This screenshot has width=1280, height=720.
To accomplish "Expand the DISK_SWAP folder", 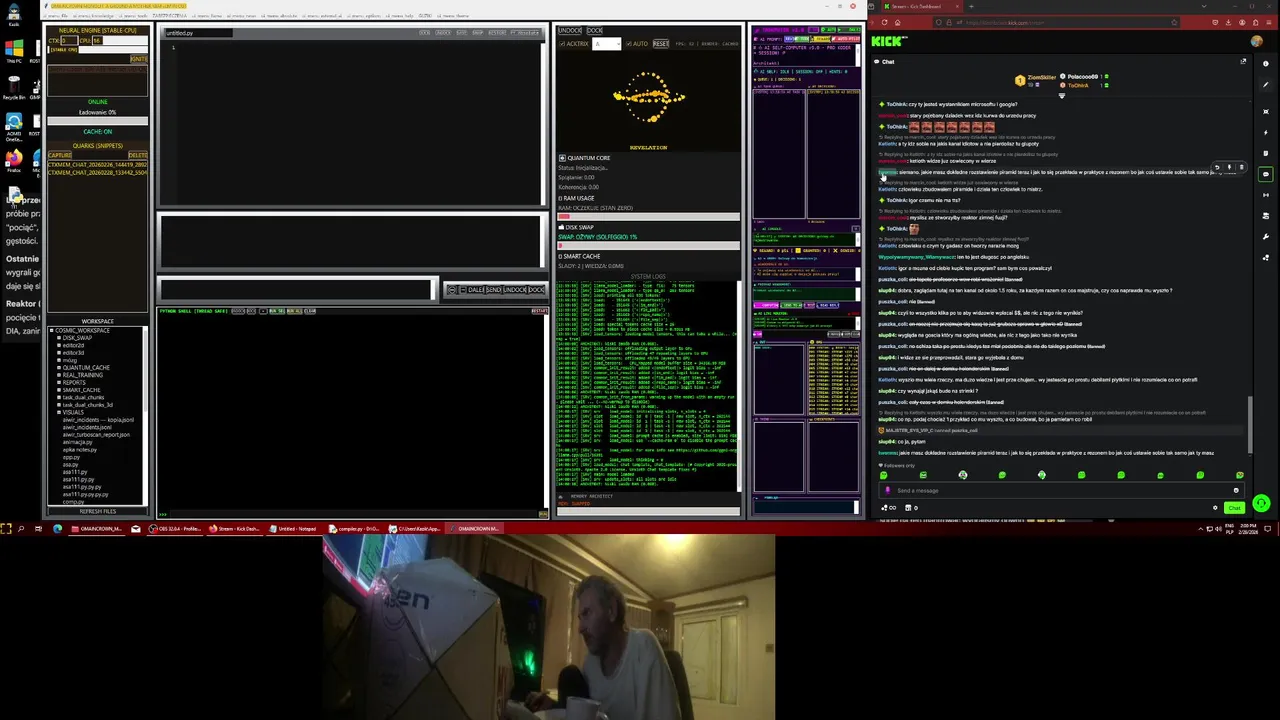I will (59, 338).
